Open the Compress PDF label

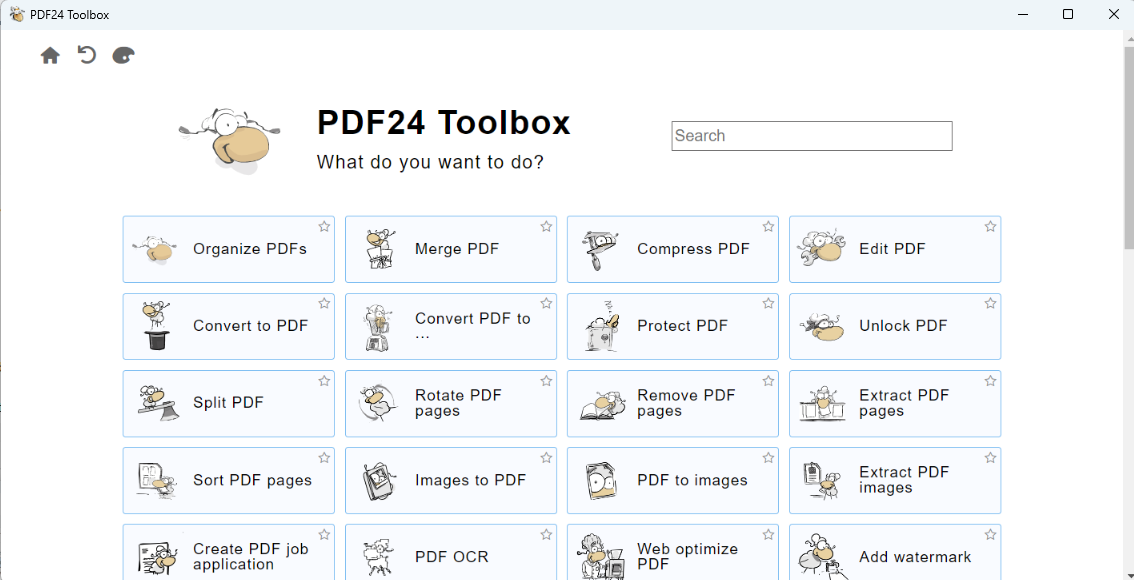click(x=694, y=249)
